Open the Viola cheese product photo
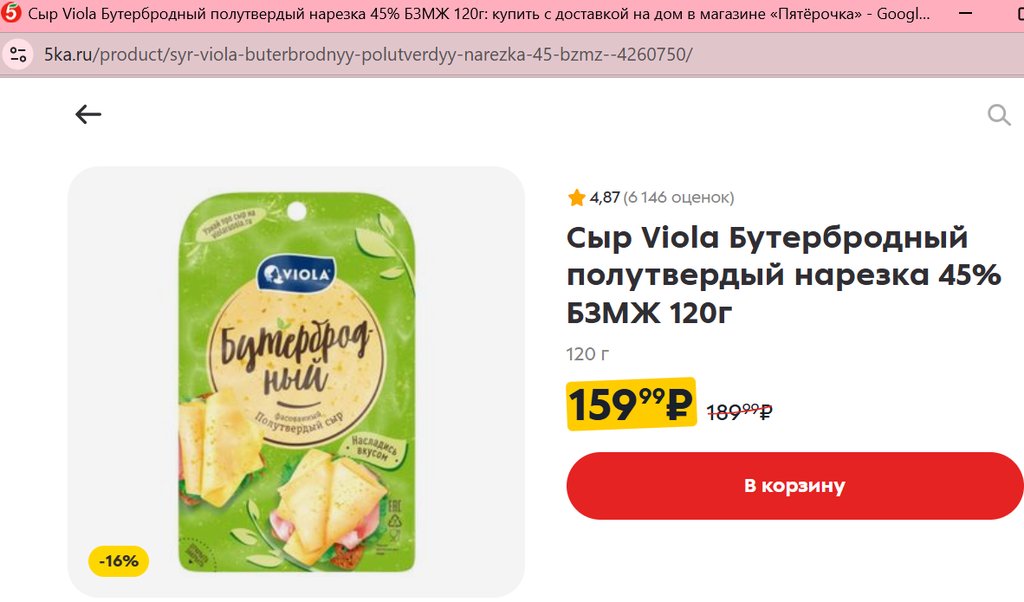1024x602 pixels. [x=296, y=383]
